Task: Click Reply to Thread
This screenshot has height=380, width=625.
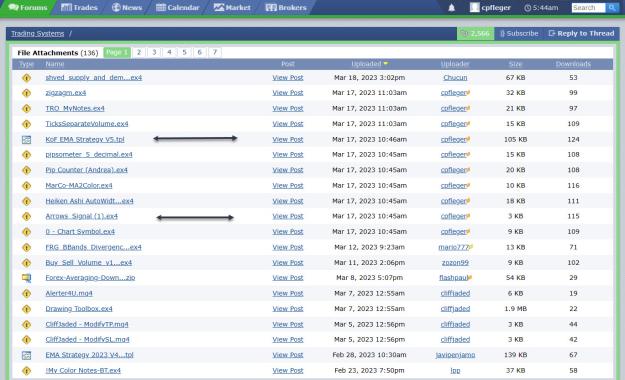Action: coord(581,33)
